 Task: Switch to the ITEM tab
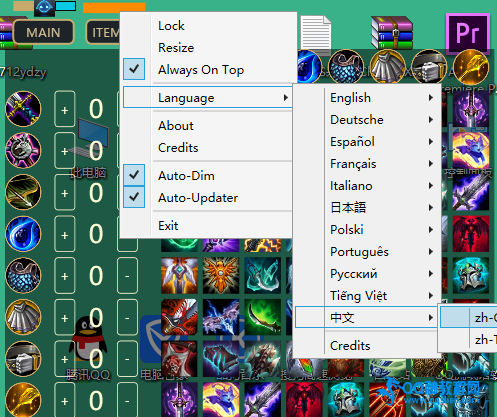coord(103,32)
